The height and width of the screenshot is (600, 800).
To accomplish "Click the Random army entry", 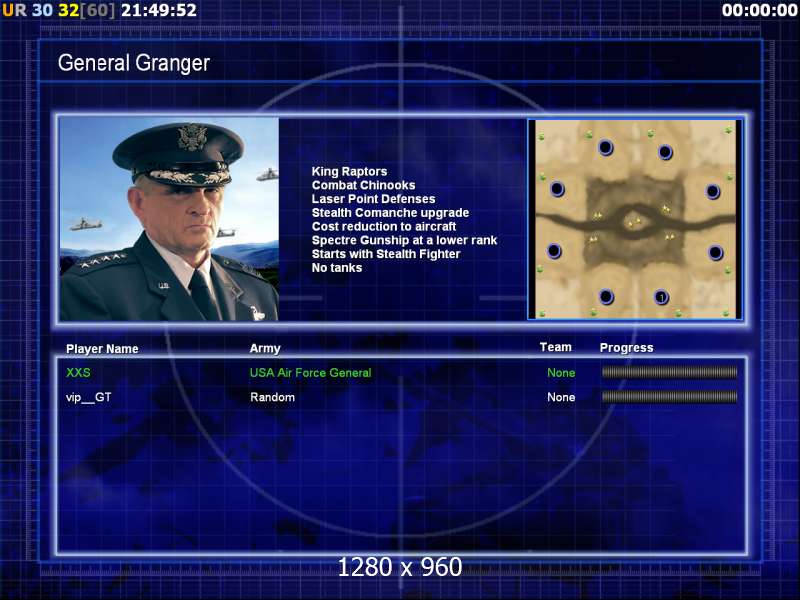I will [272, 397].
